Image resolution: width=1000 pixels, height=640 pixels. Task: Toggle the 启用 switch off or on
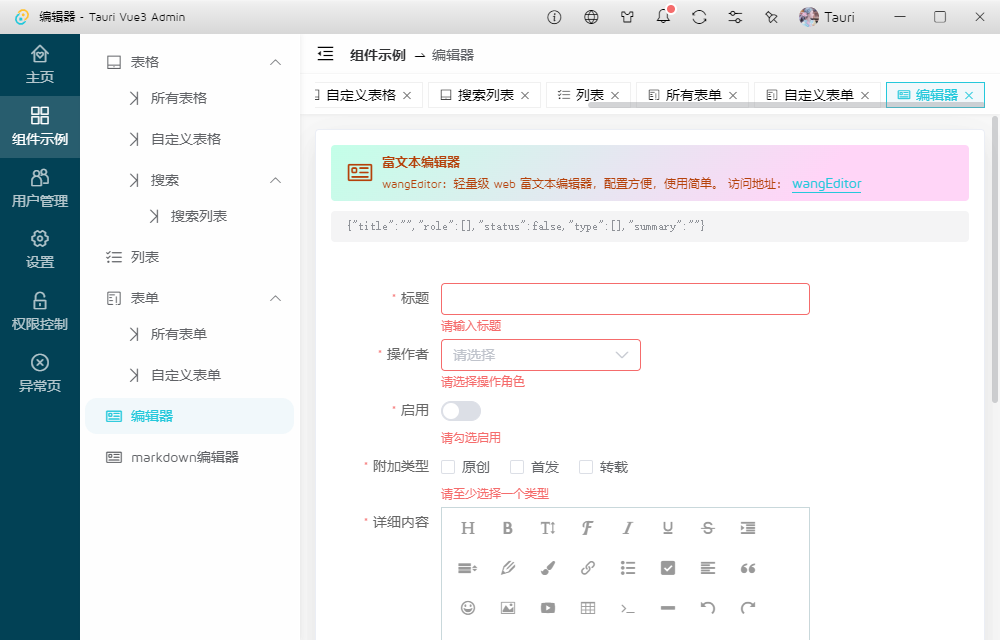click(x=461, y=410)
